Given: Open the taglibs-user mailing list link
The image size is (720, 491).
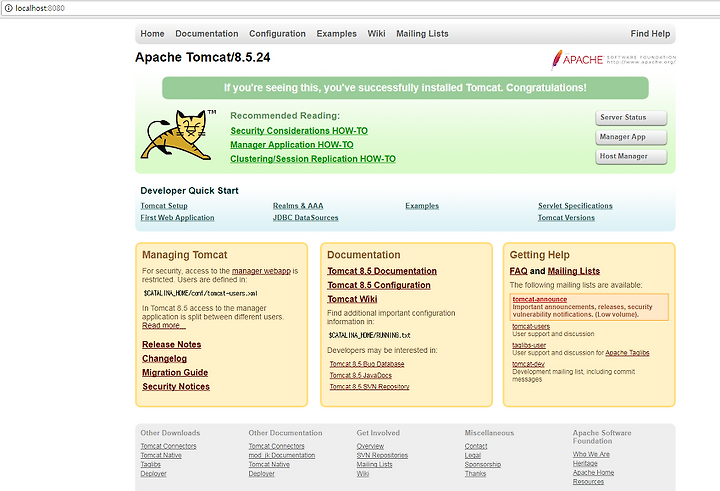Looking at the screenshot, I should coord(529,345).
